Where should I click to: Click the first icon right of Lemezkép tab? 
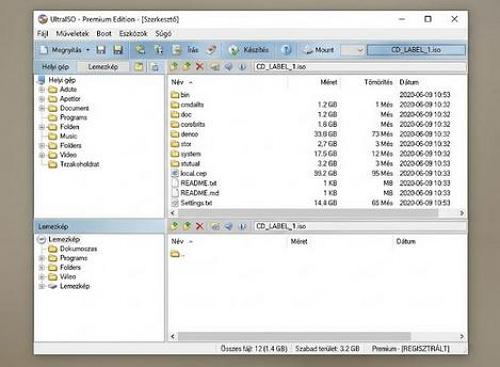pyautogui.click(x=139, y=67)
